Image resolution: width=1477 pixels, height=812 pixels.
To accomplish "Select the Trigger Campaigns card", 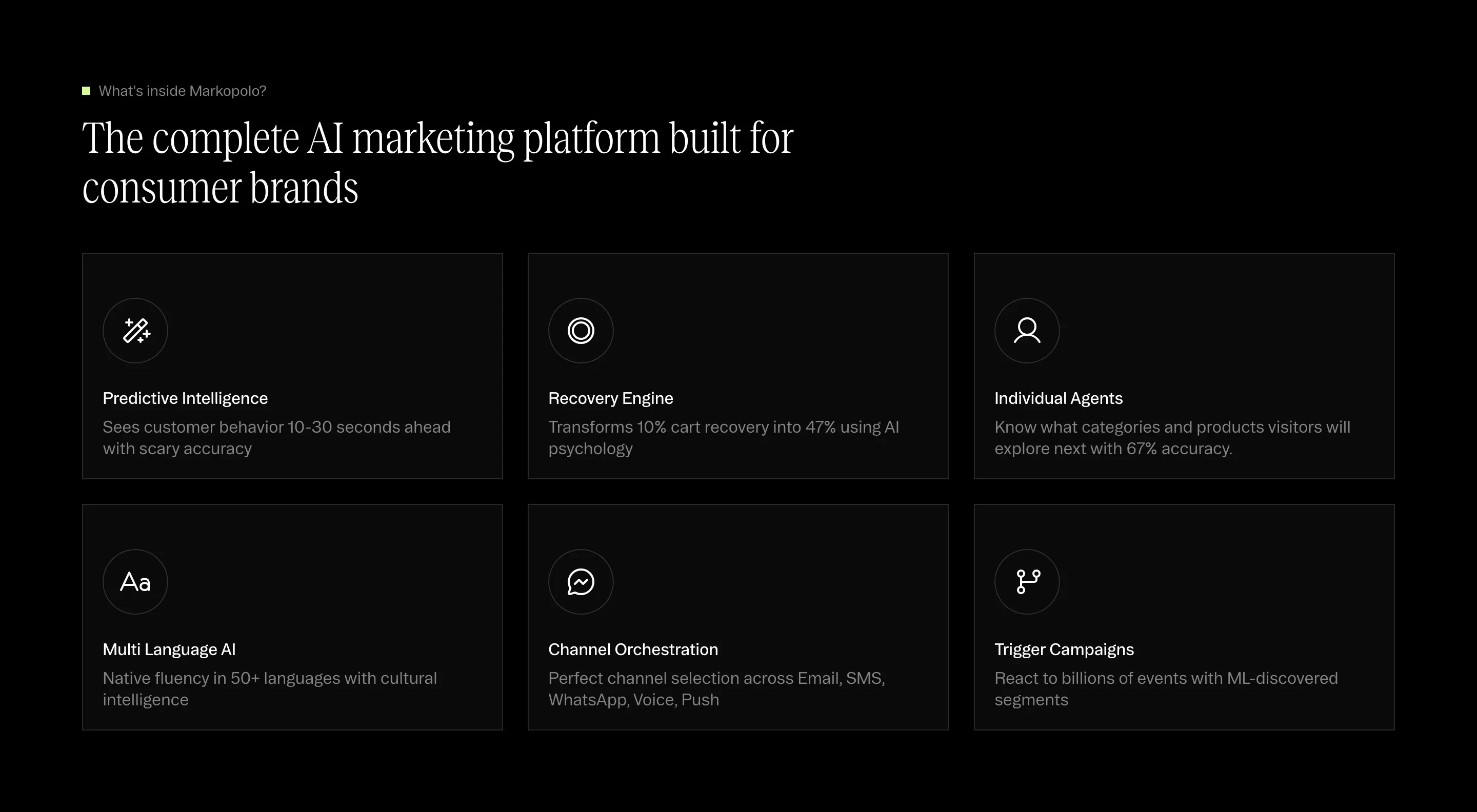I will (1184, 617).
